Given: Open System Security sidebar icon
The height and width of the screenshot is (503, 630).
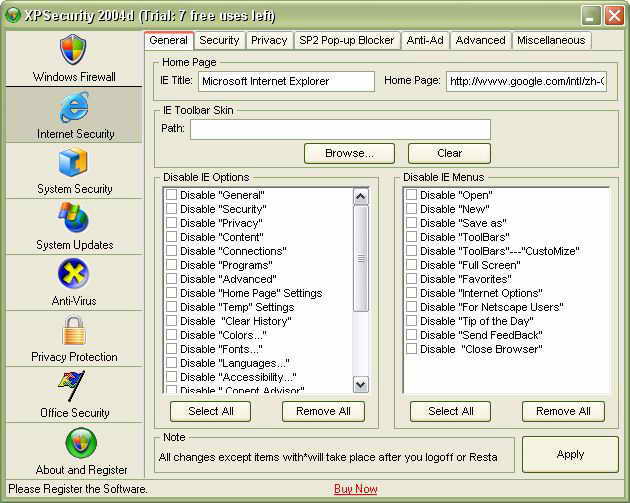Looking at the screenshot, I should pos(74,162).
